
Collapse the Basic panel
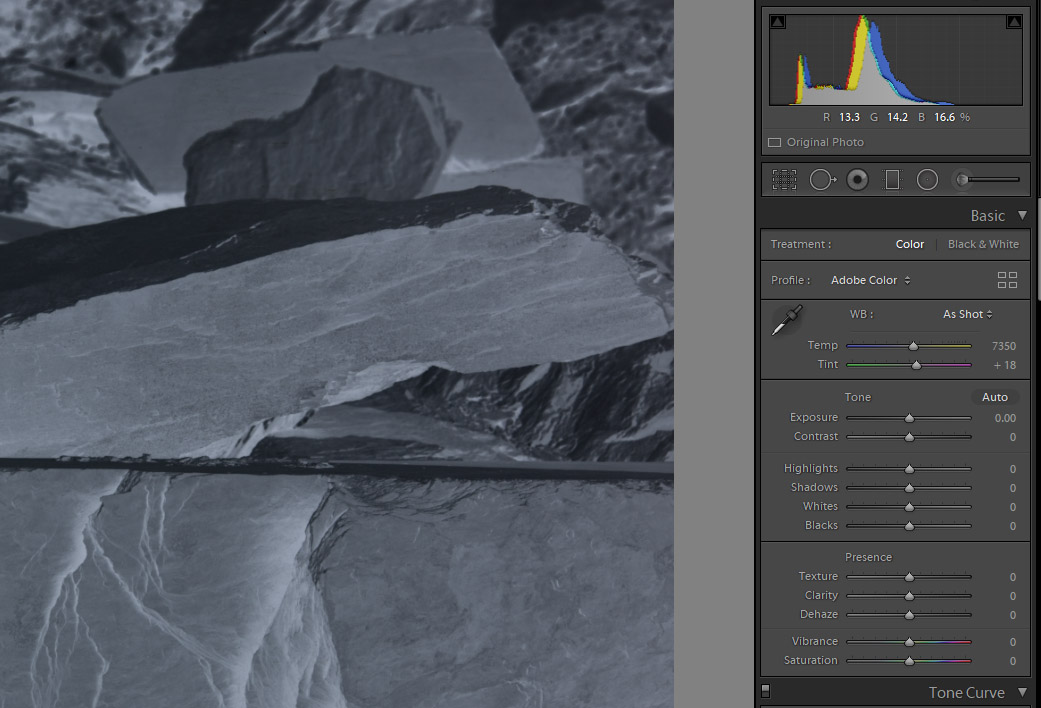(x=1022, y=215)
